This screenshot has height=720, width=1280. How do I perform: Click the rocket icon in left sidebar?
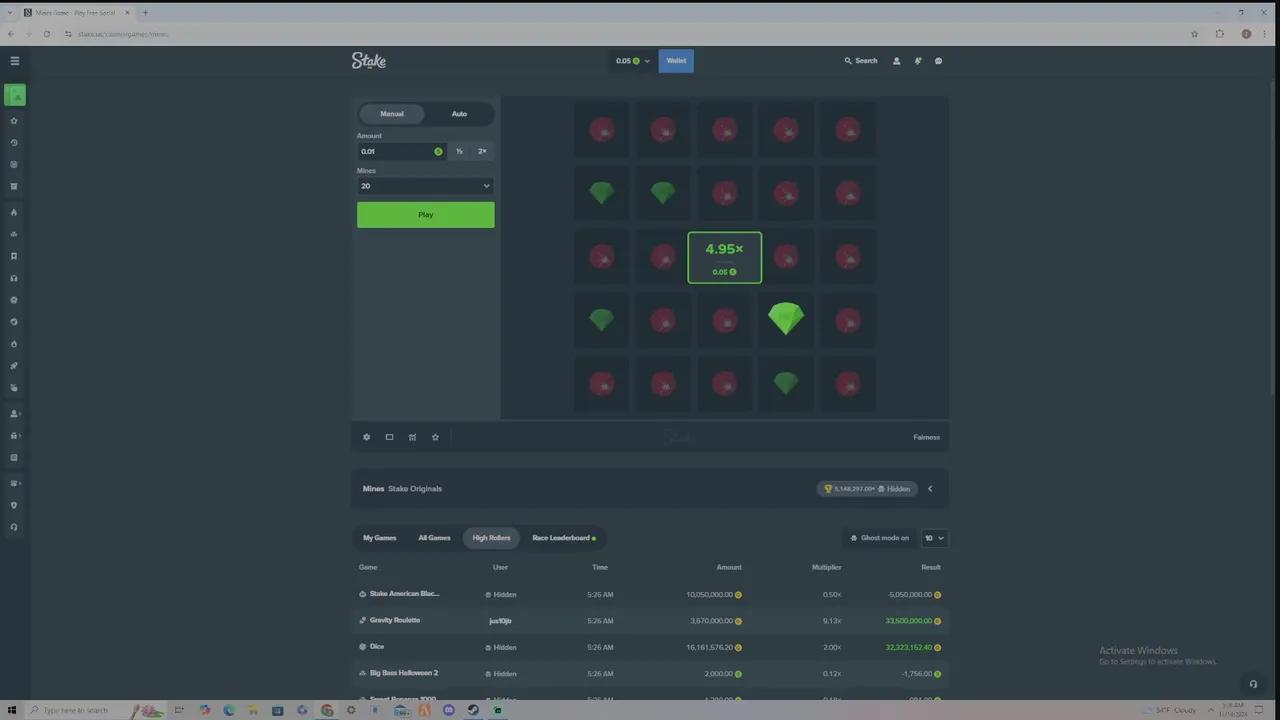click(14, 366)
